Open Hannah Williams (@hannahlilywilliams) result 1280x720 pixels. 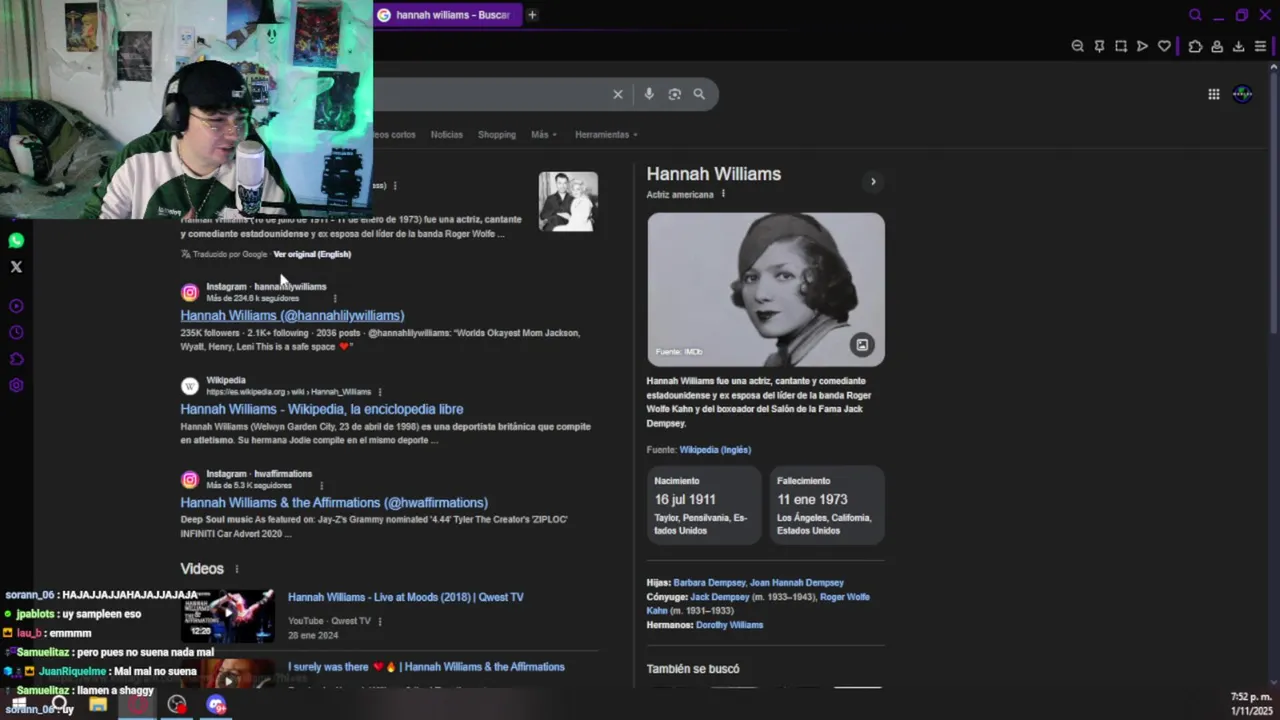292,315
